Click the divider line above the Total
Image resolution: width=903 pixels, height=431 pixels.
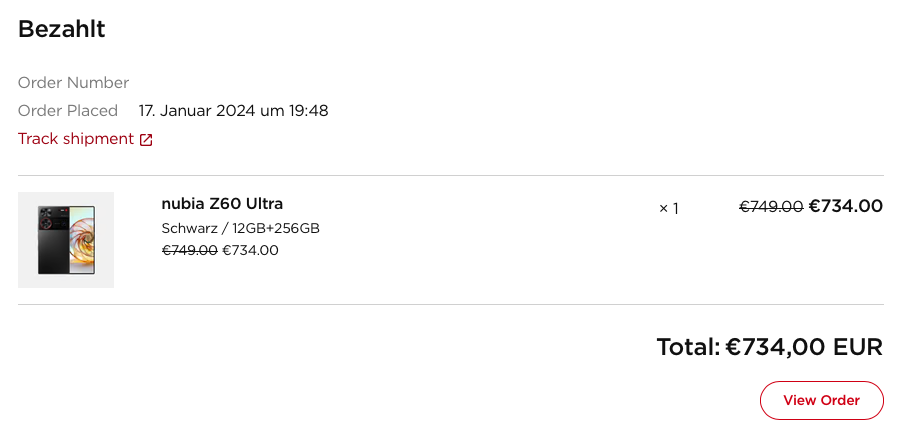(x=451, y=304)
